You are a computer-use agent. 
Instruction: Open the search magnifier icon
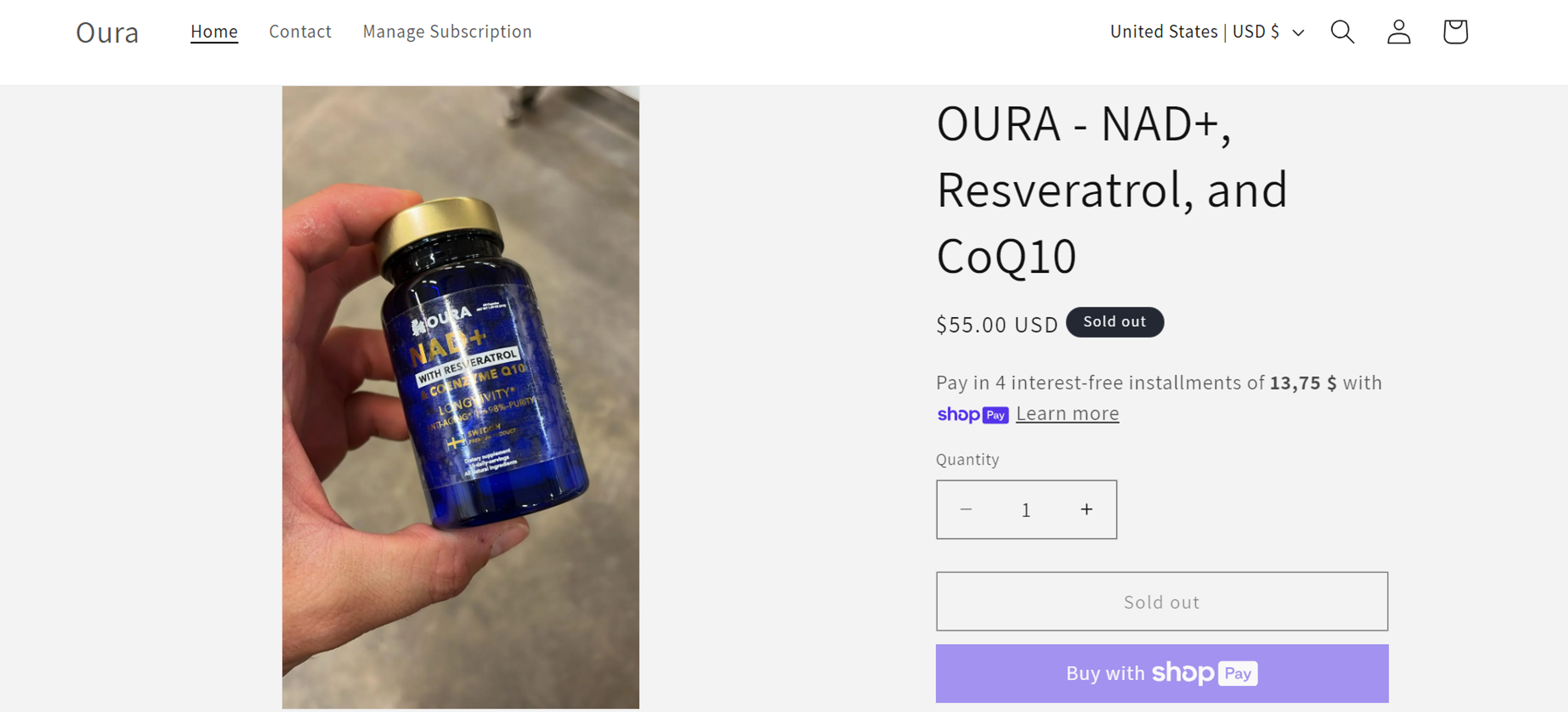[x=1342, y=32]
